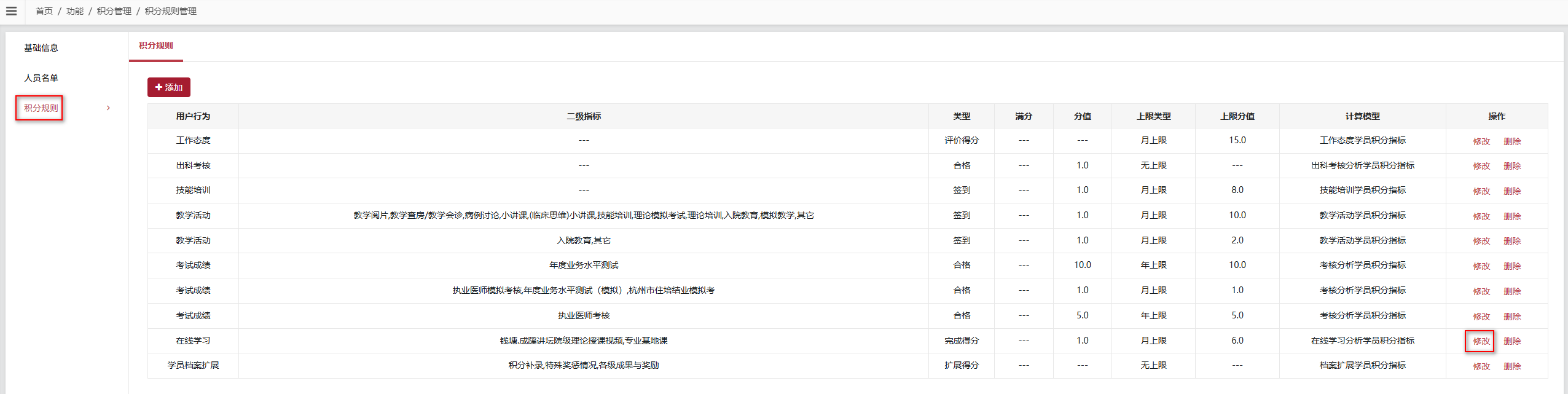Delete 教学活动 row with 上限分值 10.0
Screen dimensions: 1568x394
1512,216
